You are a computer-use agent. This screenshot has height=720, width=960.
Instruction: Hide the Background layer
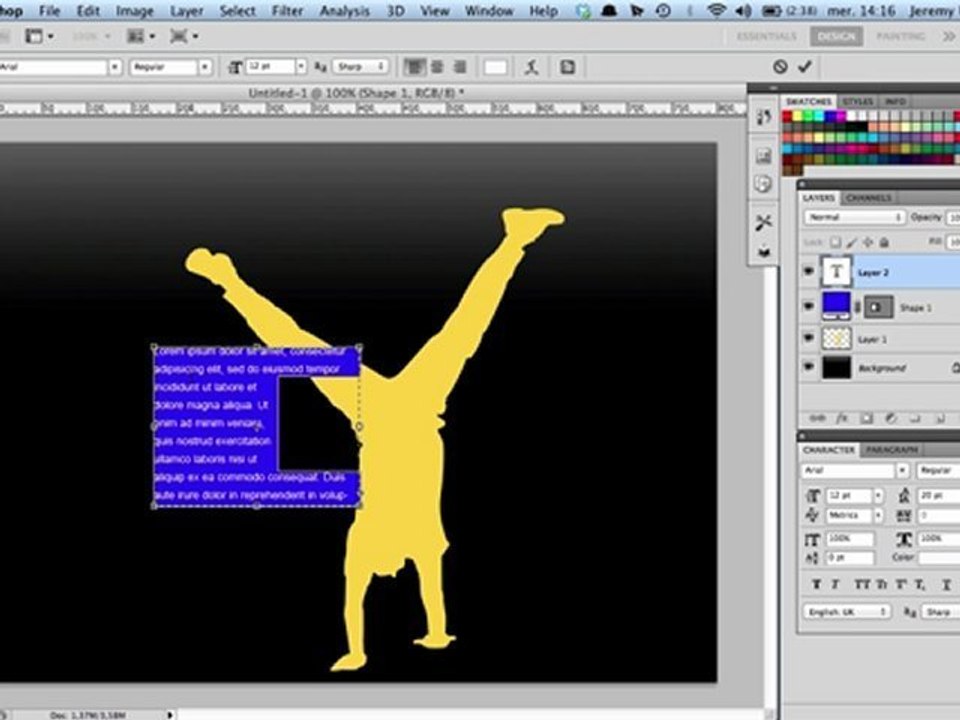pyautogui.click(x=808, y=367)
